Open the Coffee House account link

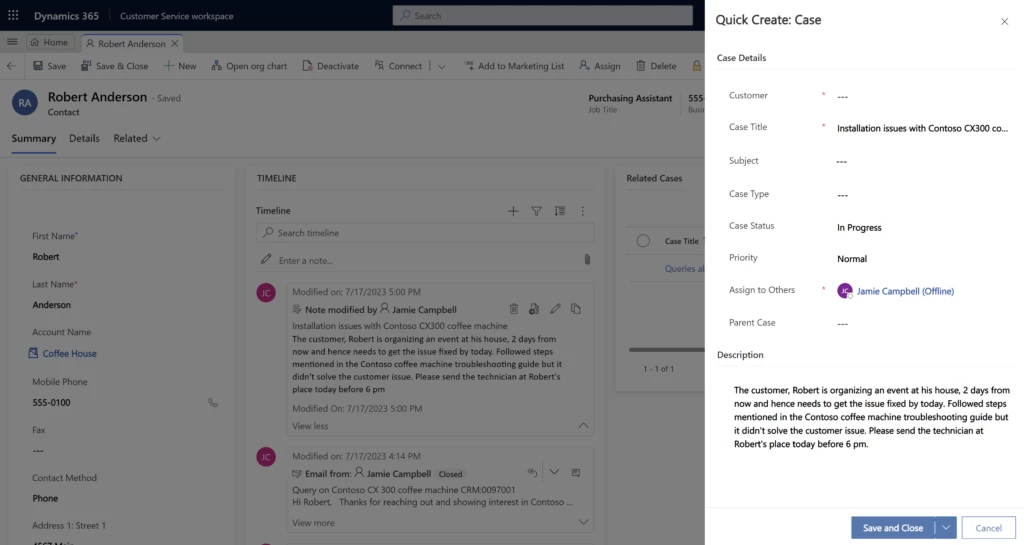69,354
